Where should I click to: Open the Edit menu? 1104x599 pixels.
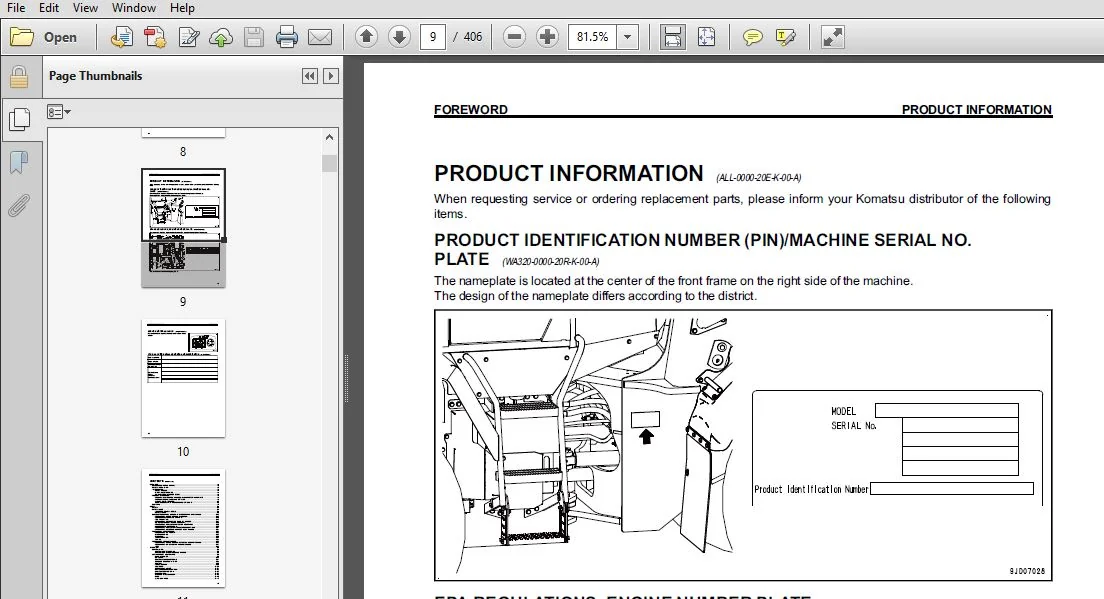point(49,8)
